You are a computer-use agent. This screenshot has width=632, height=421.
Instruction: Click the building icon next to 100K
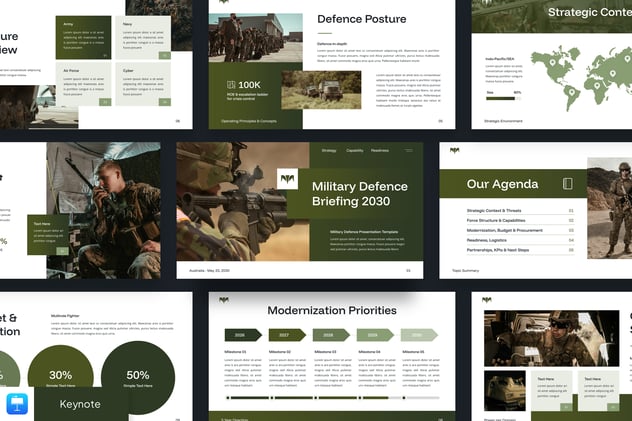pyautogui.click(x=232, y=86)
